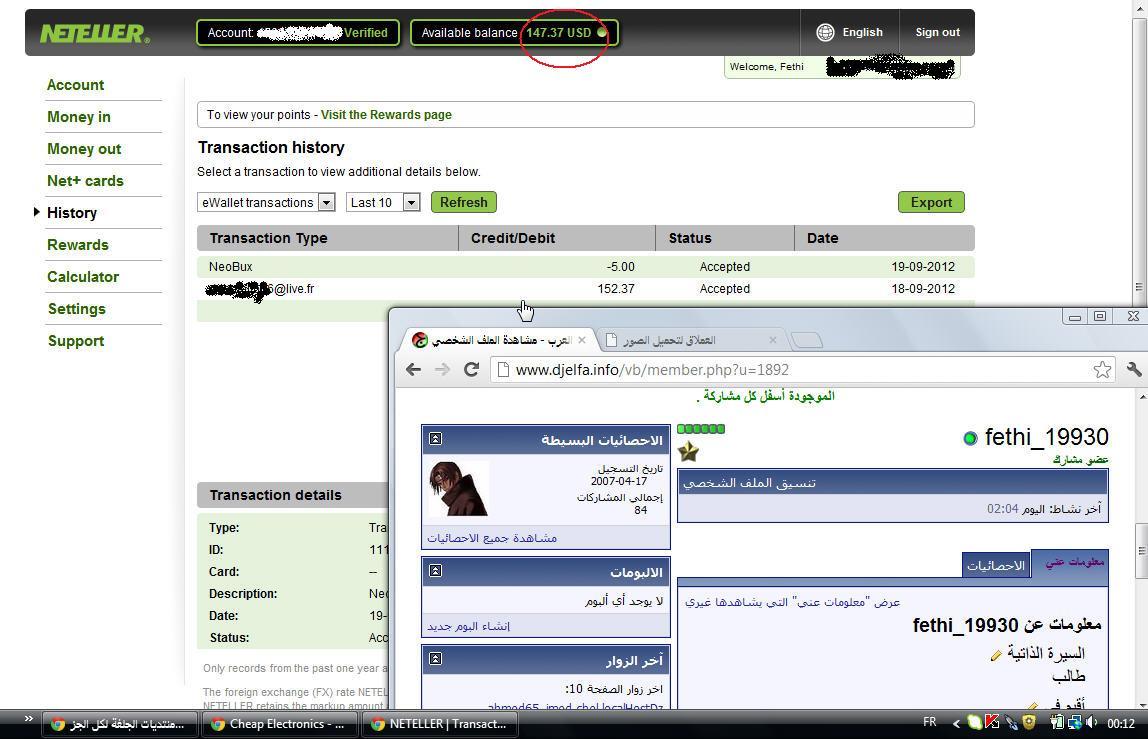Show hidden tray icons arrow
Image resolution: width=1148 pixels, height=739 pixels.
click(955, 724)
